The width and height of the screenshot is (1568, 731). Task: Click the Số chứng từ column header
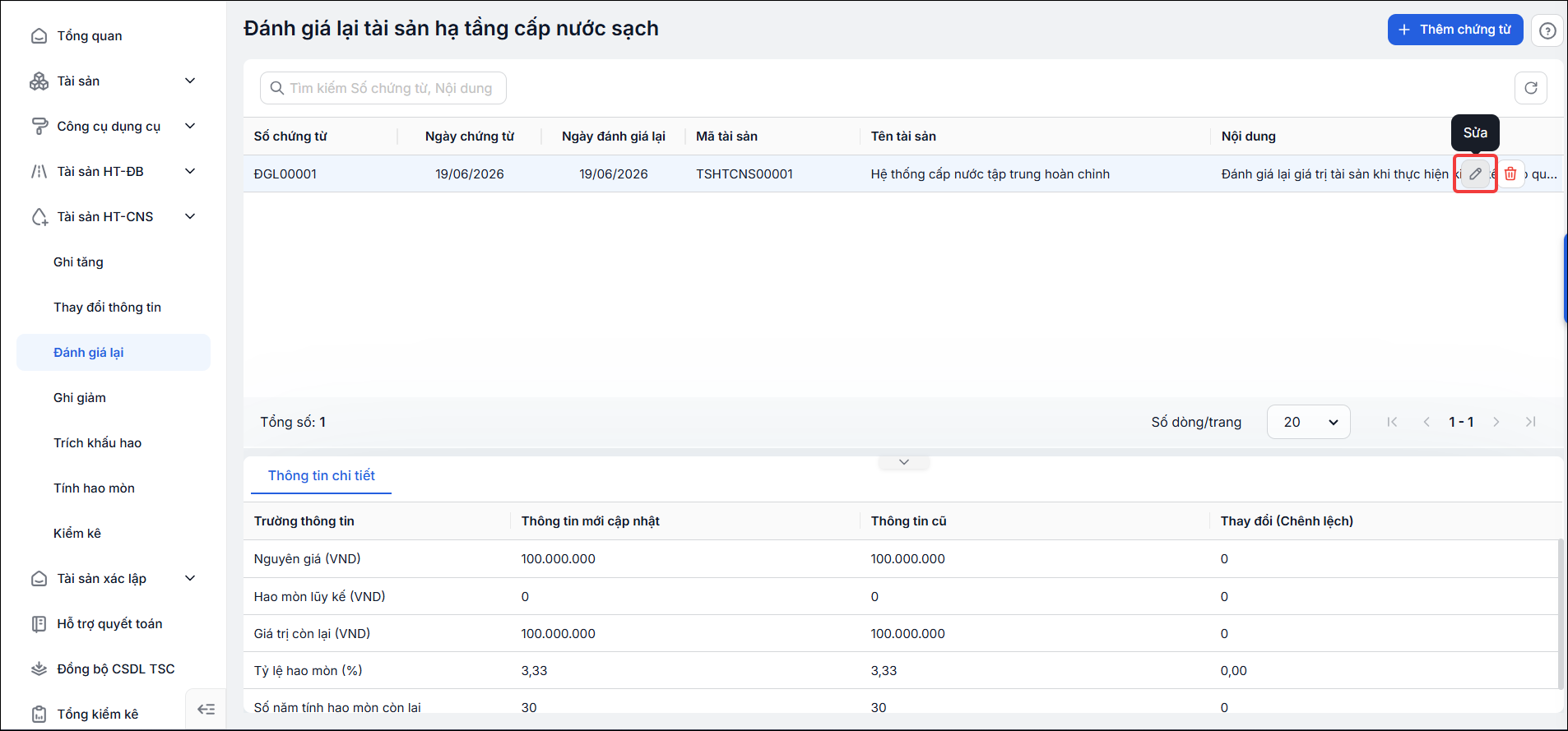(290, 136)
